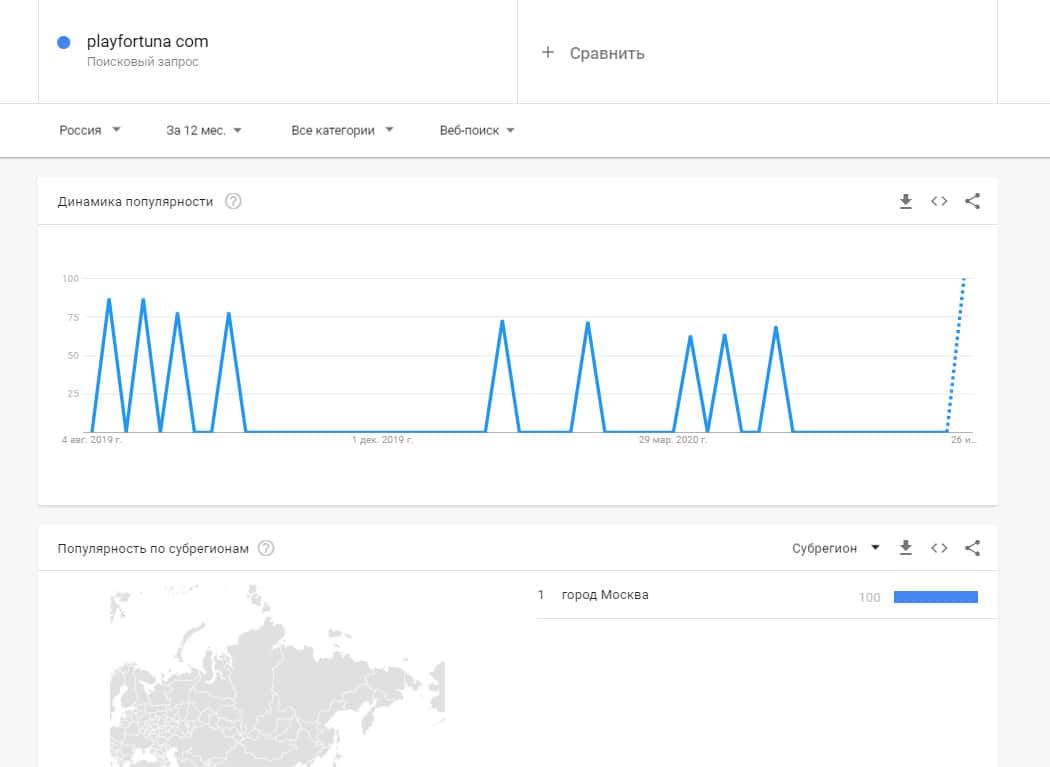
Task: Click the dotted forecast peak on chart
Action: 964,280
